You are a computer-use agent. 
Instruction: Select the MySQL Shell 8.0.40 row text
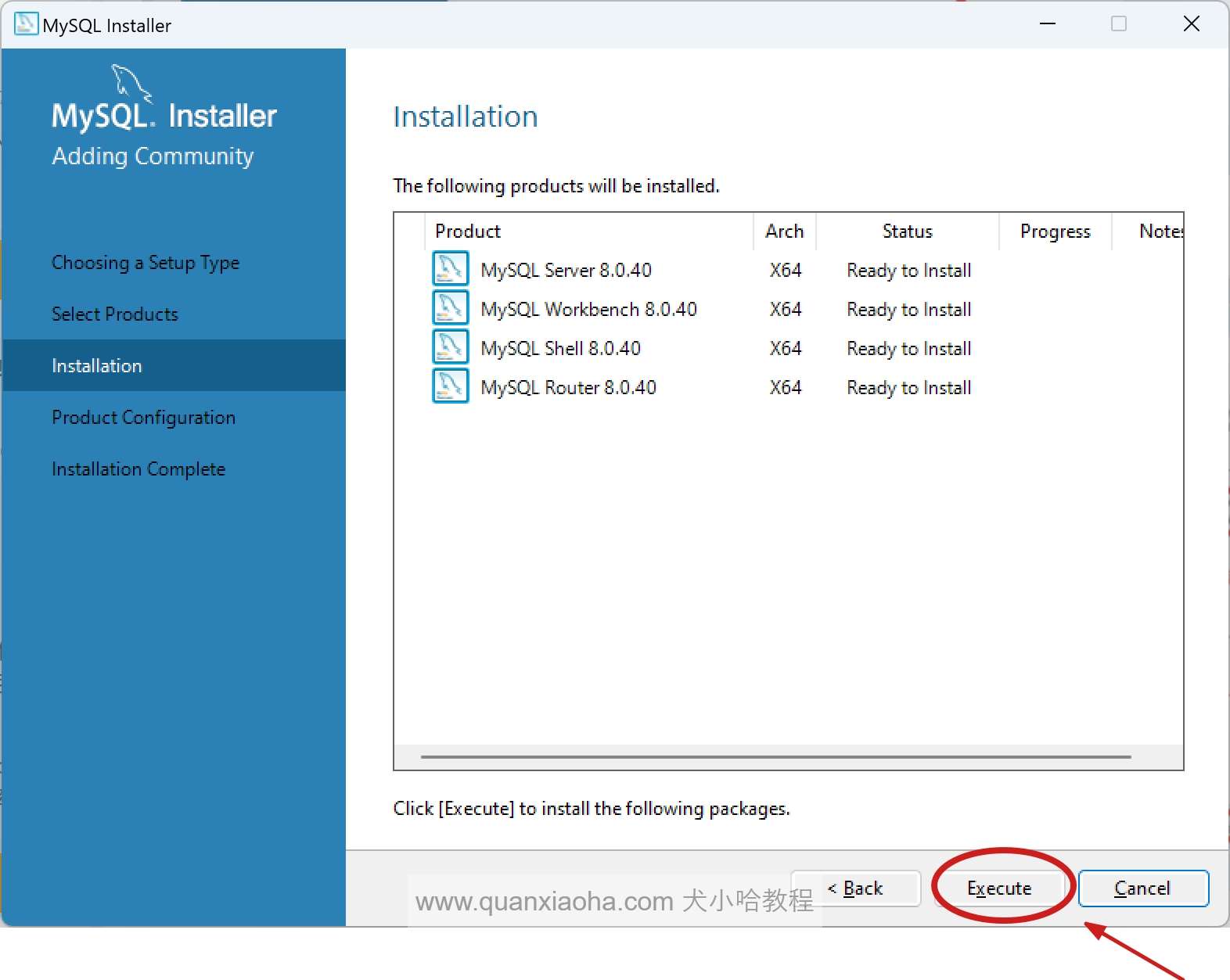(561, 349)
